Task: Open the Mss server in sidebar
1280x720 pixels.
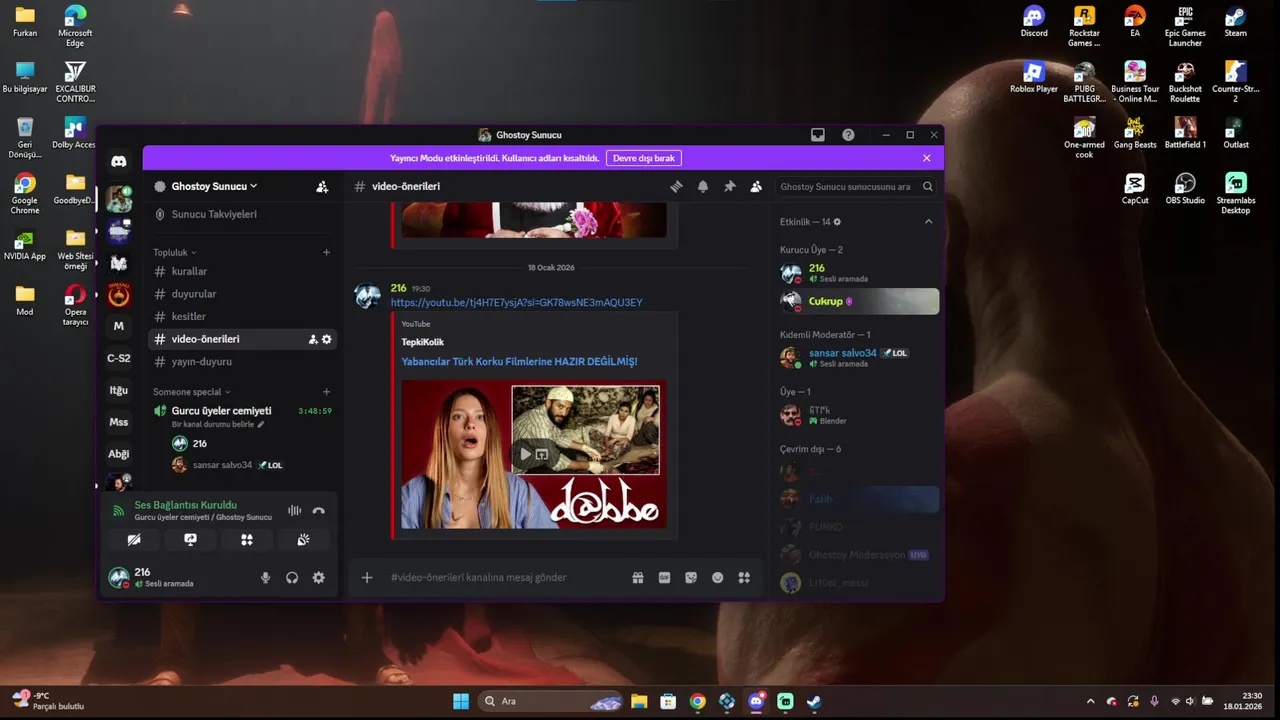Action: pos(119,422)
